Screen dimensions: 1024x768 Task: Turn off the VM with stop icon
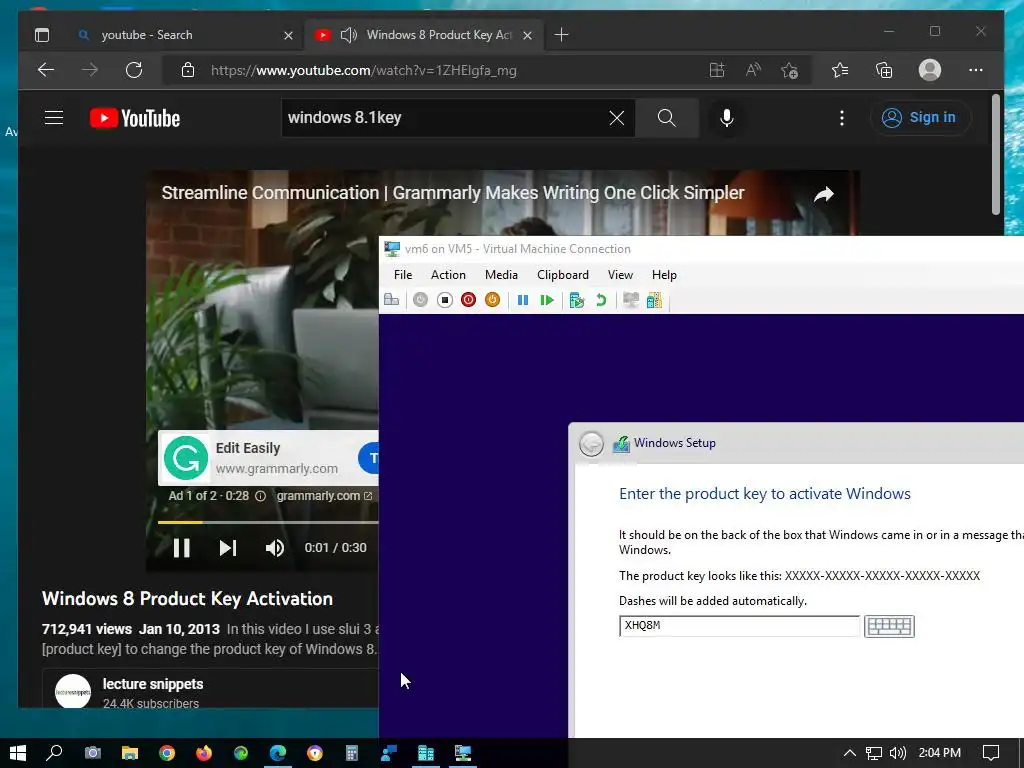[445, 300]
